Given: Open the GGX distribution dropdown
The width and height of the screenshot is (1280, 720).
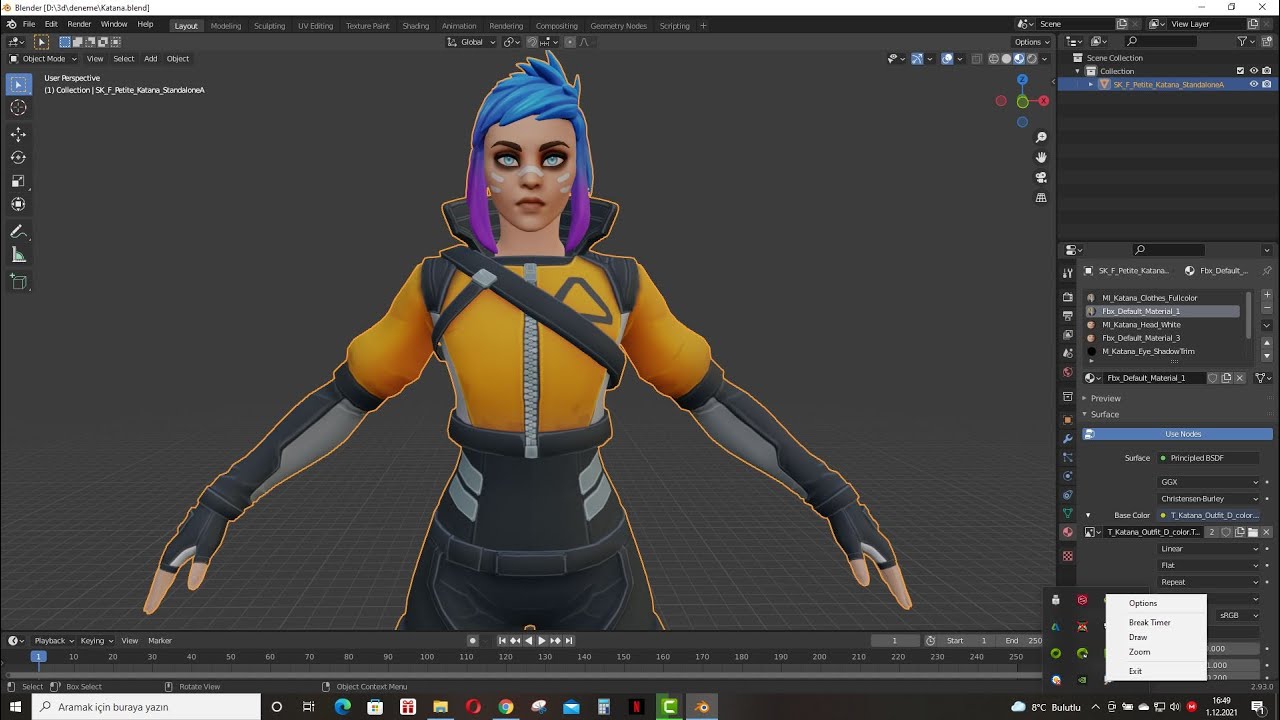Looking at the screenshot, I should 1209,482.
